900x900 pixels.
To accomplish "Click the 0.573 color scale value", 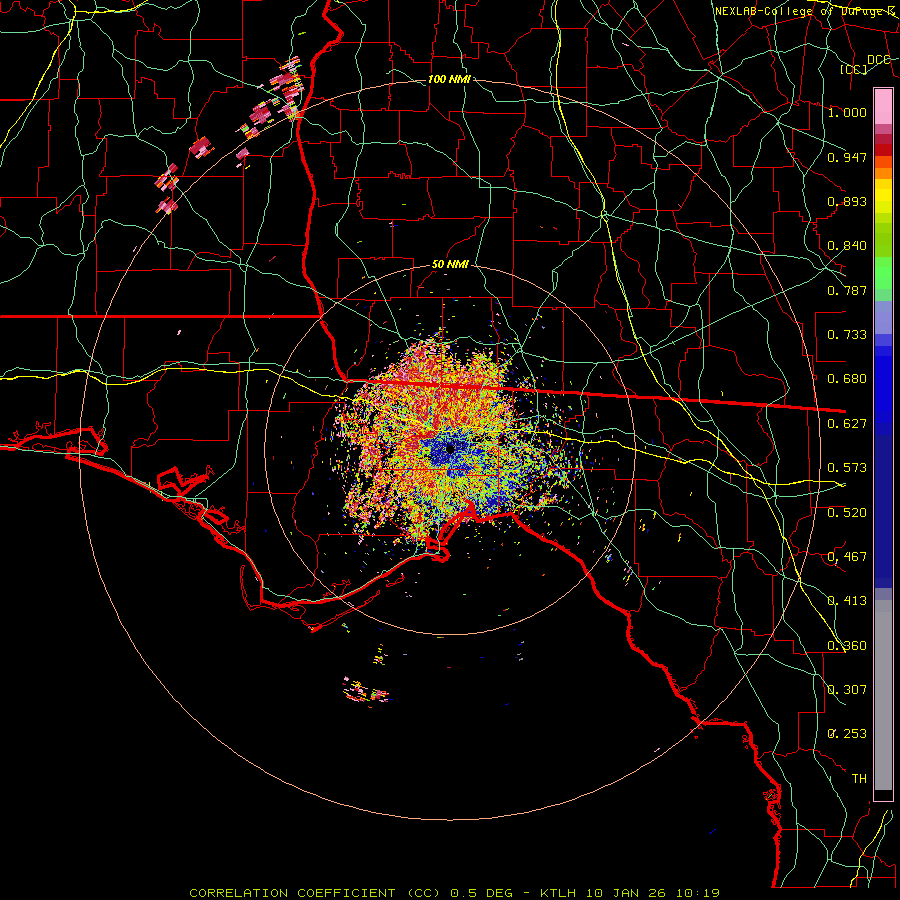I will tap(847, 468).
